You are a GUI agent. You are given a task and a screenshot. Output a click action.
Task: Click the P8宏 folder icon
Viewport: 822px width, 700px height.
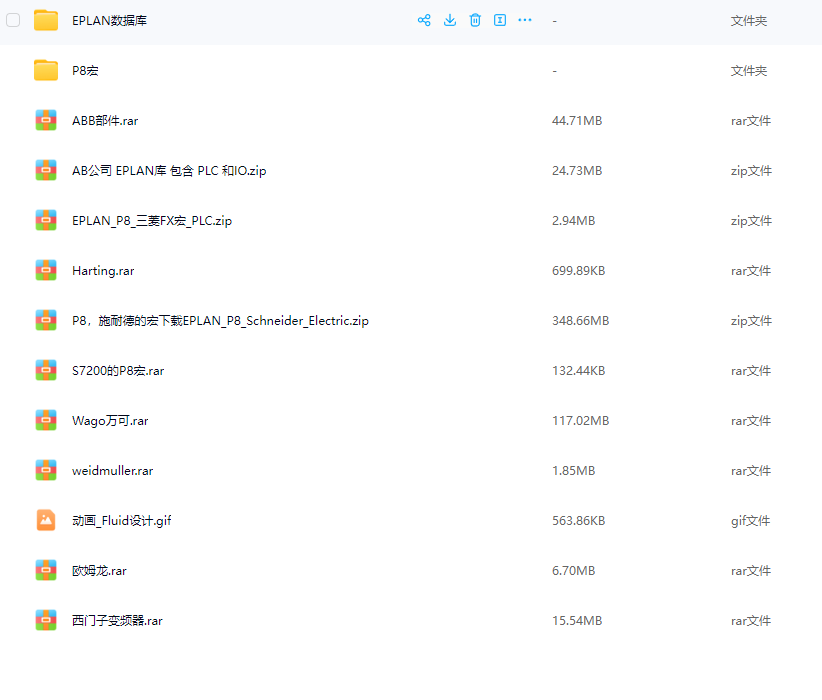point(46,70)
